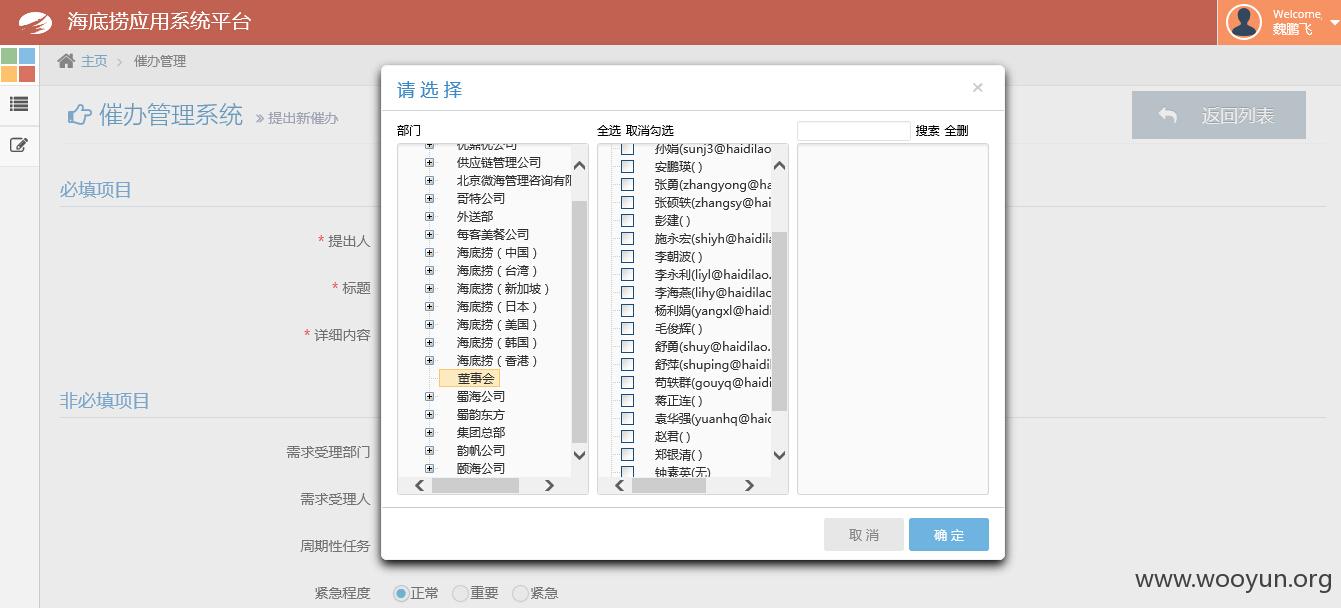Click department tree scroll-right arrow

[549, 485]
